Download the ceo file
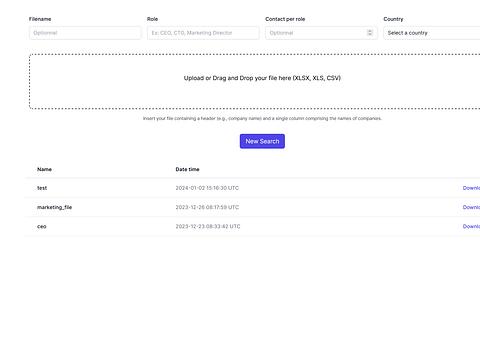Viewport: 480px width, 360px height. 471,226
